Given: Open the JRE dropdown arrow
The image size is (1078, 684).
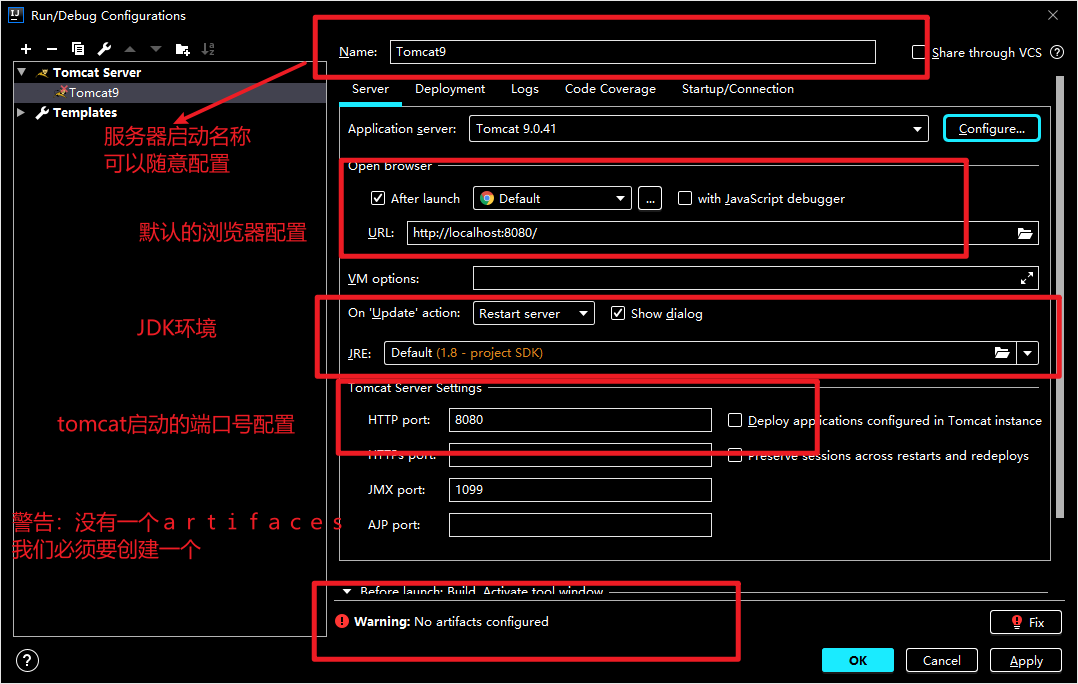Looking at the screenshot, I should [x=1027, y=353].
